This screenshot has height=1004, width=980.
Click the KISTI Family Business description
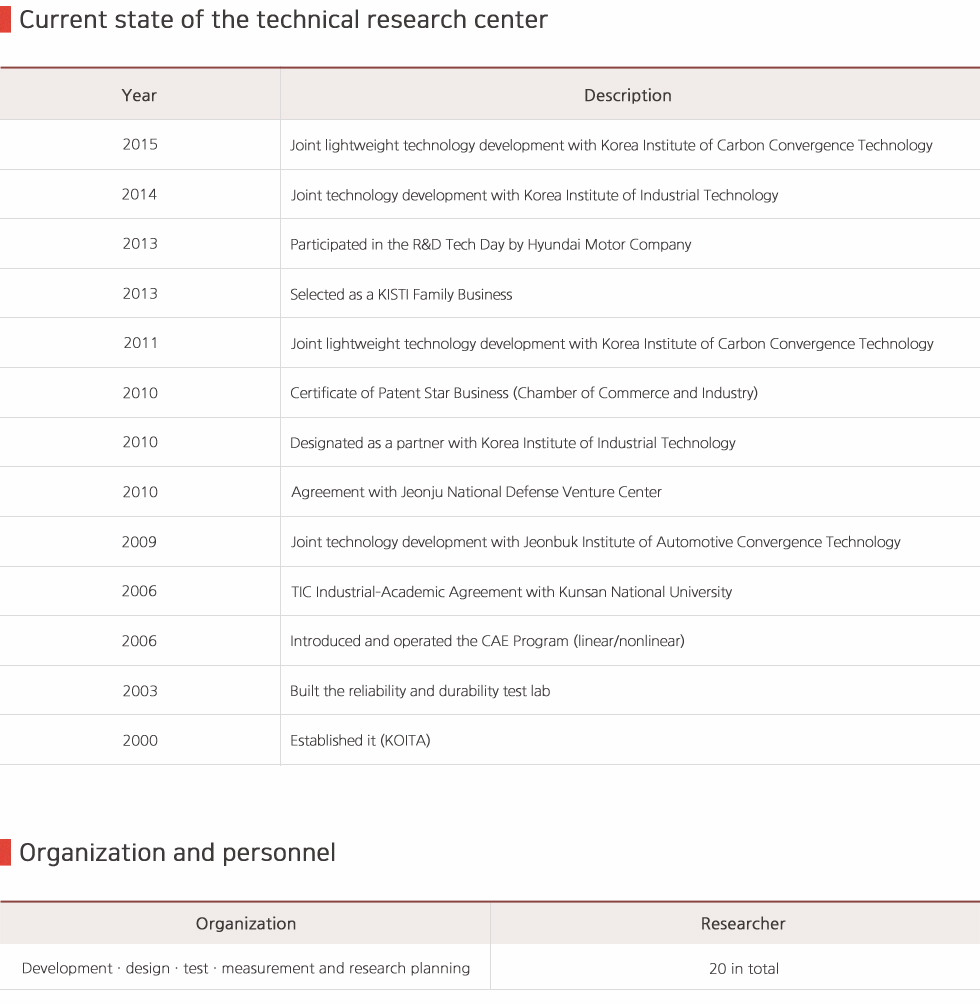(401, 294)
